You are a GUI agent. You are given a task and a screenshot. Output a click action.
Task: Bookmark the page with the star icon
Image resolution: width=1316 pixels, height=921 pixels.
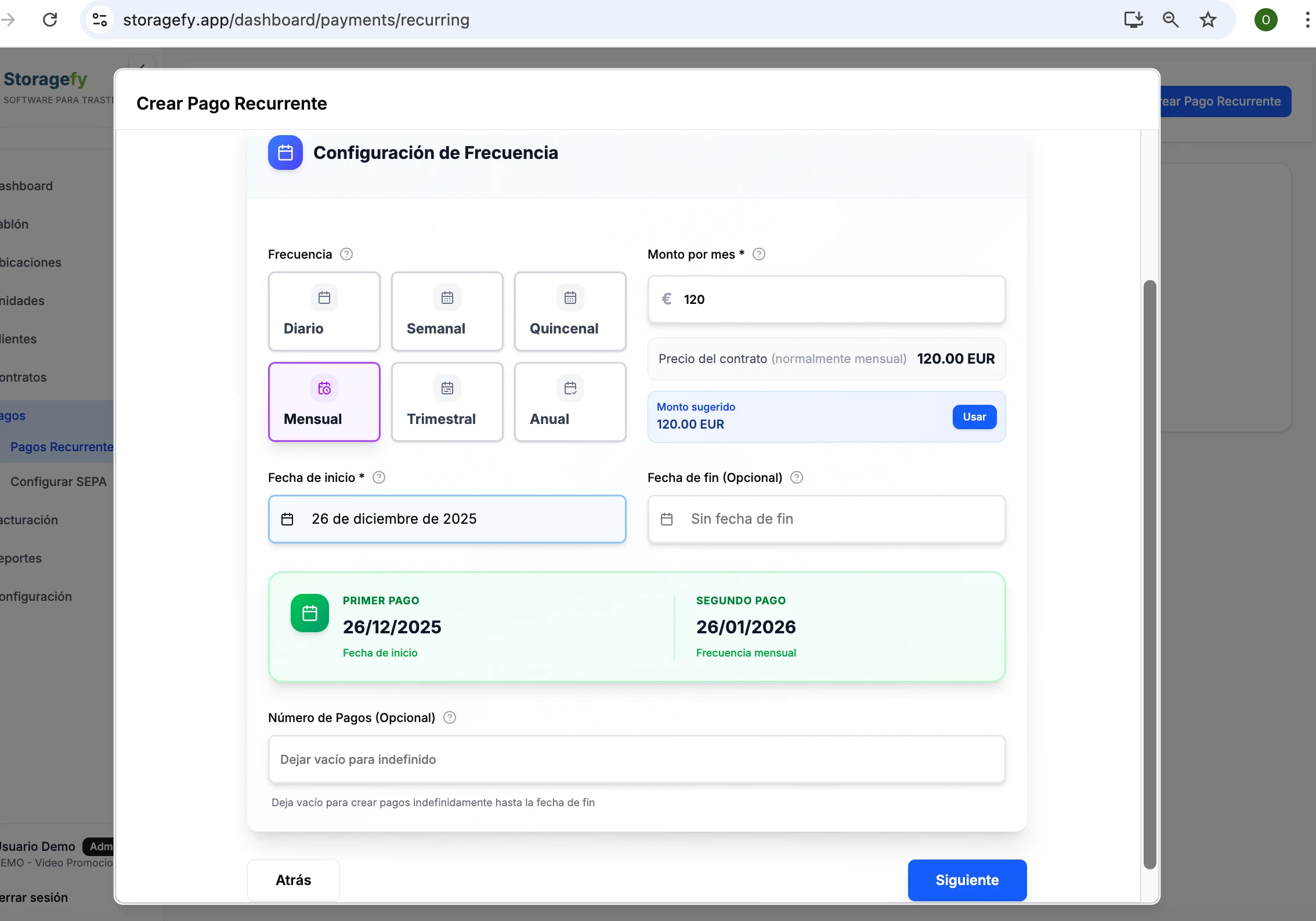[1207, 19]
